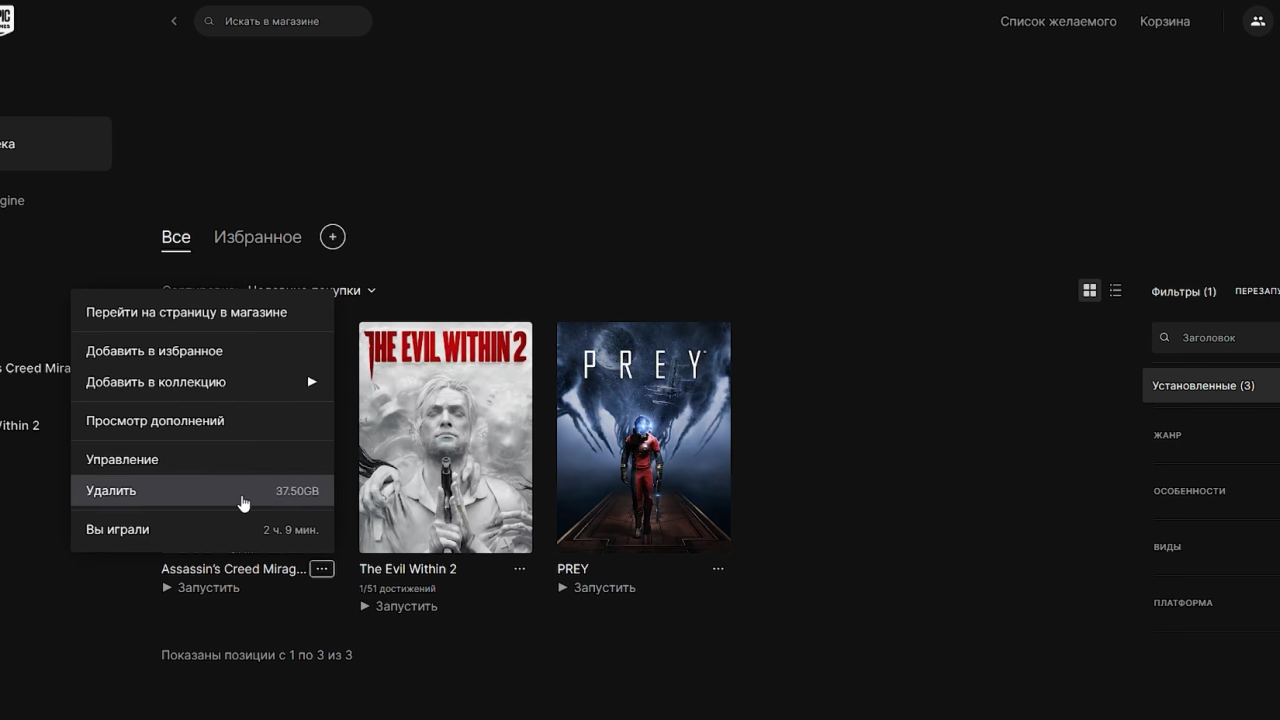
Task: Switch to the Все tab
Action: click(176, 237)
